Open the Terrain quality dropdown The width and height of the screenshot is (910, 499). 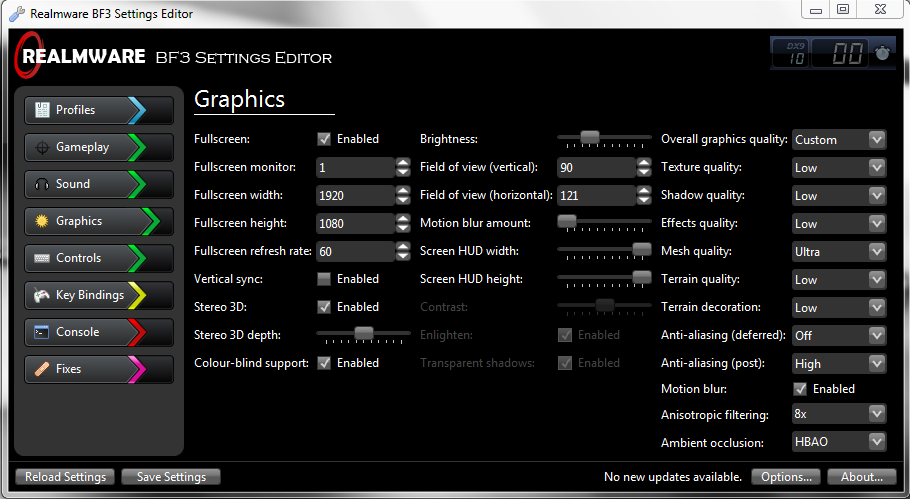tap(839, 280)
